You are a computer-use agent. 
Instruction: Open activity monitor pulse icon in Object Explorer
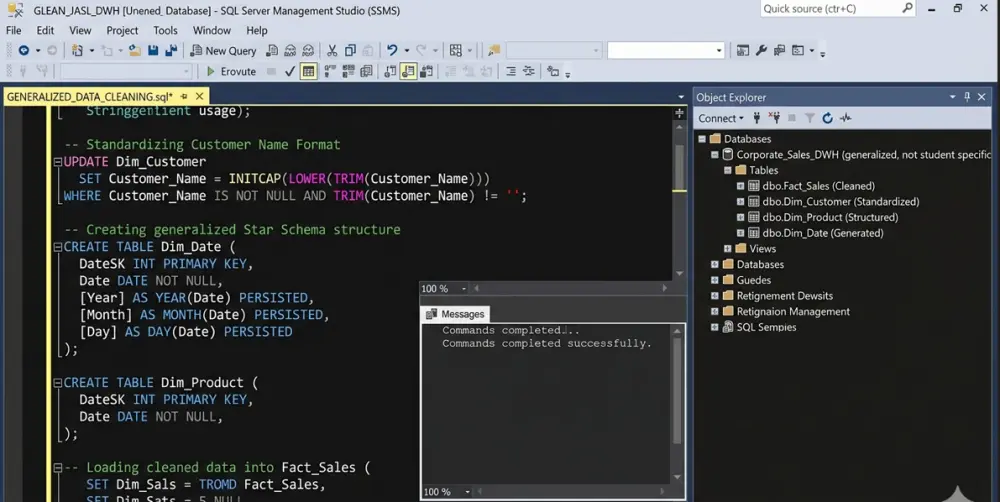tap(846, 118)
